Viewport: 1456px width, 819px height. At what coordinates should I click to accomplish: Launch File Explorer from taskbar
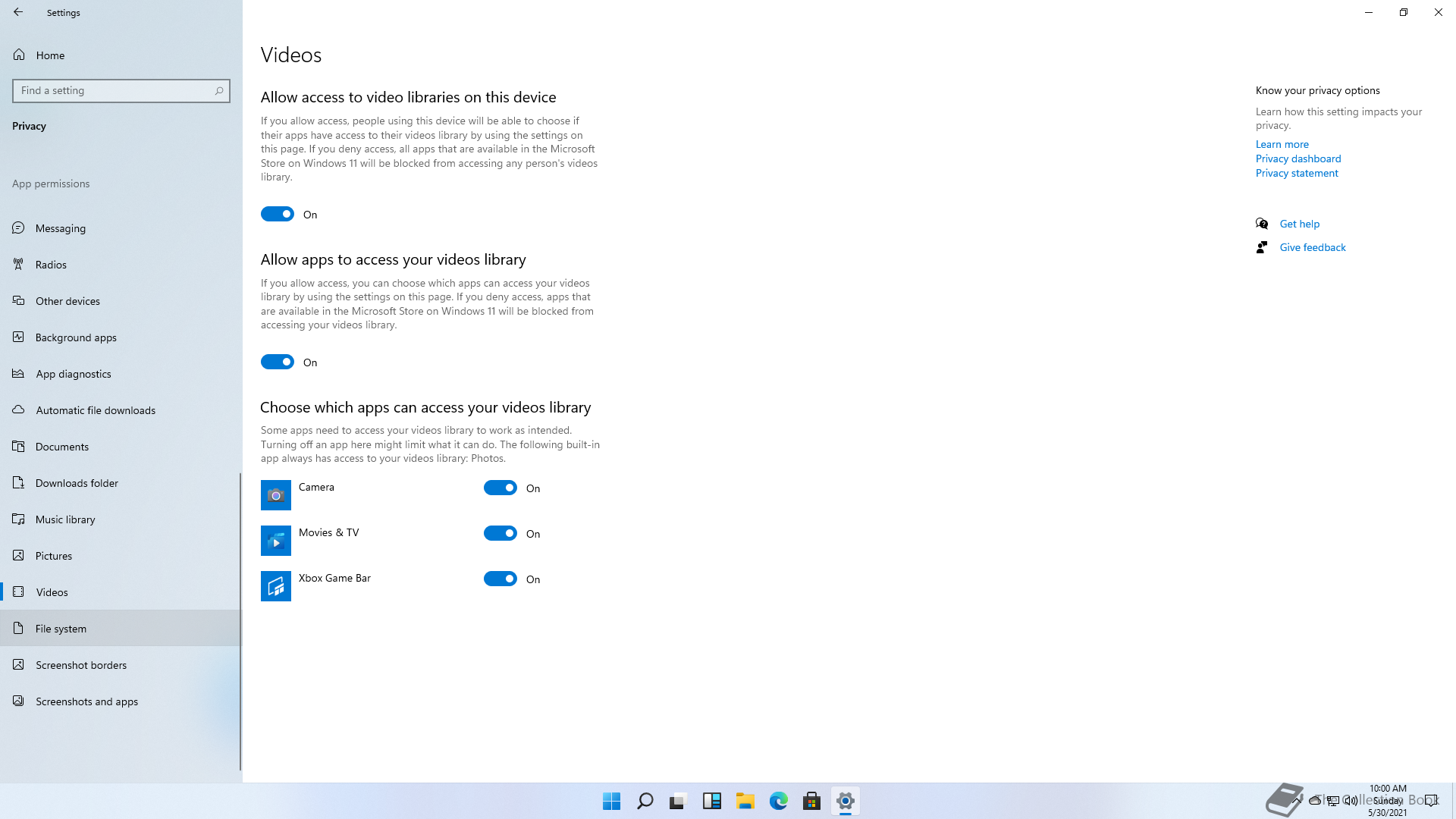pos(745,801)
